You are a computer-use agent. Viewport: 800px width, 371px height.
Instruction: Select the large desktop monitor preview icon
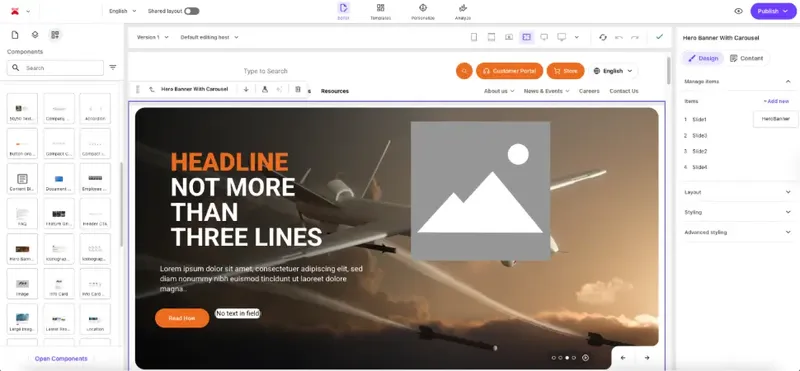coord(562,37)
